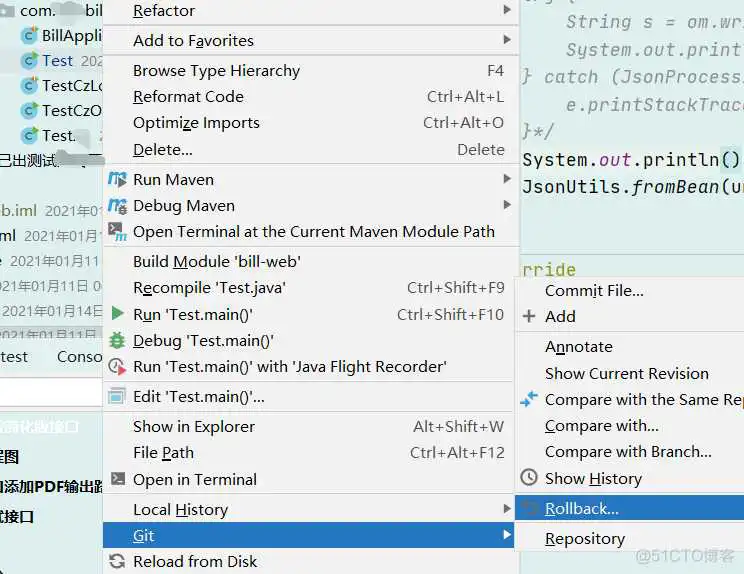Open the Local History submenu

pyautogui.click(x=180, y=510)
